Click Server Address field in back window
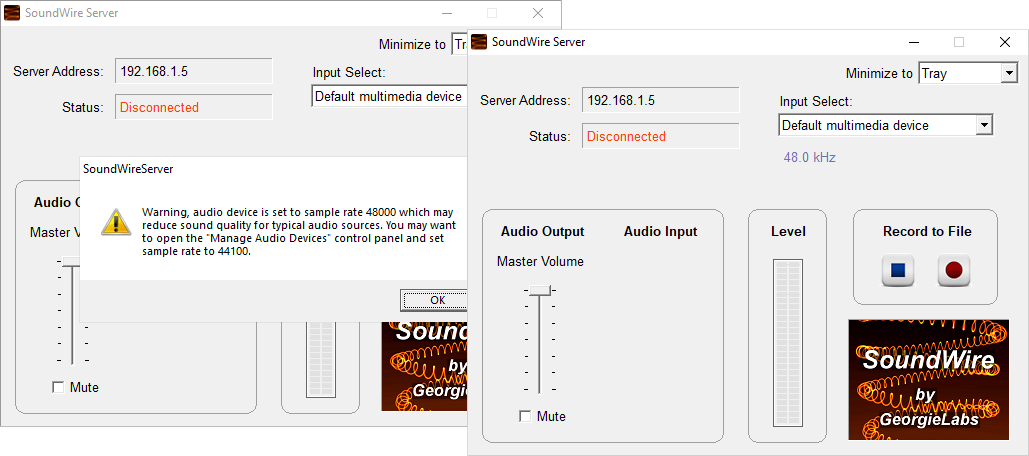Viewport: 1029px width, 456px height. 194,72
